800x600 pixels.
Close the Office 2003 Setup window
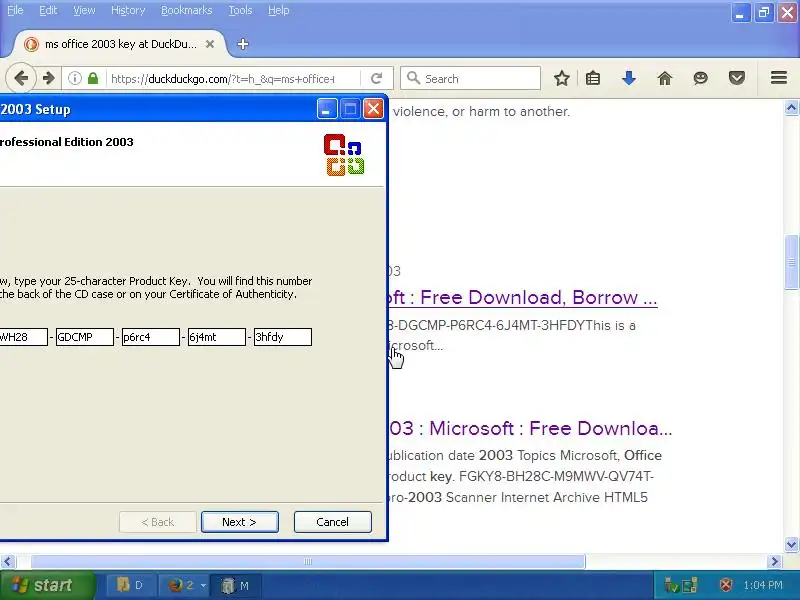[373, 109]
